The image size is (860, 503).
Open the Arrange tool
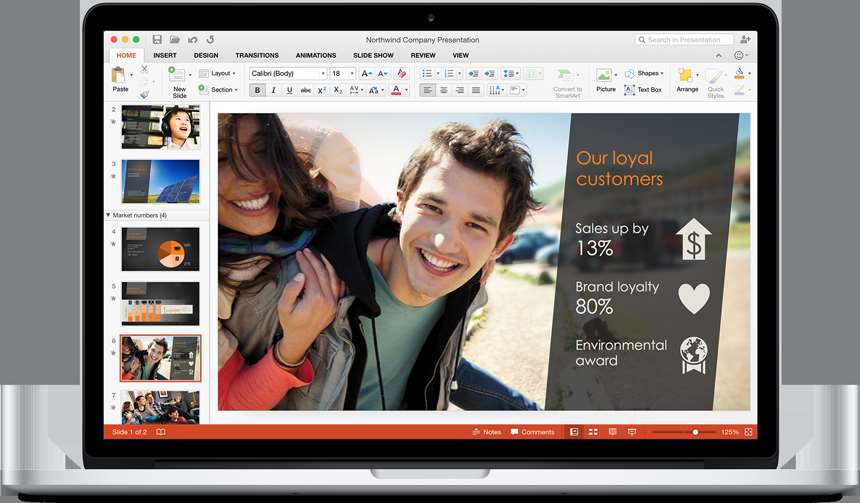tap(687, 80)
